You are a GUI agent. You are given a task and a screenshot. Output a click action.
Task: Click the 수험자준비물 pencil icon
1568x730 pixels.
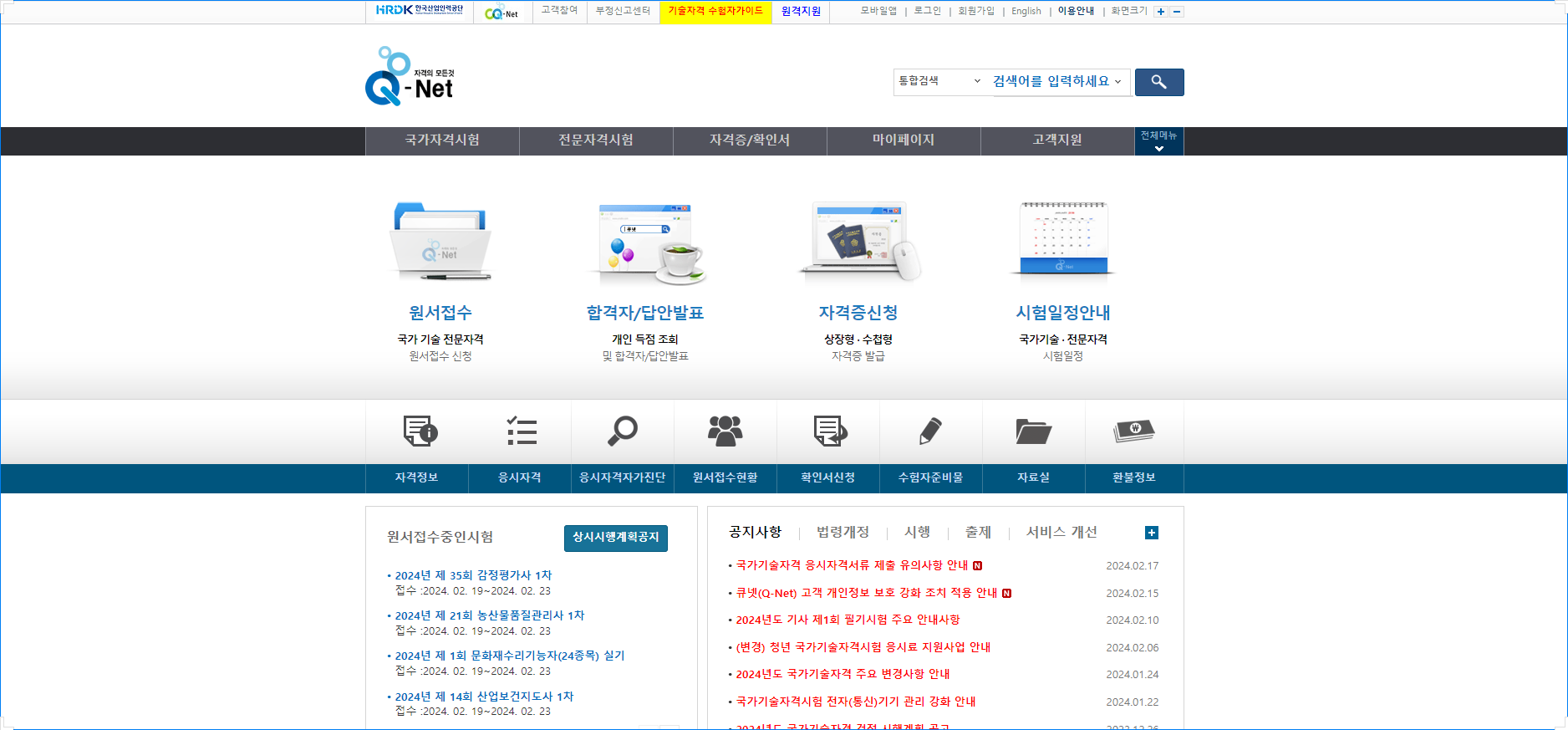click(x=930, y=431)
